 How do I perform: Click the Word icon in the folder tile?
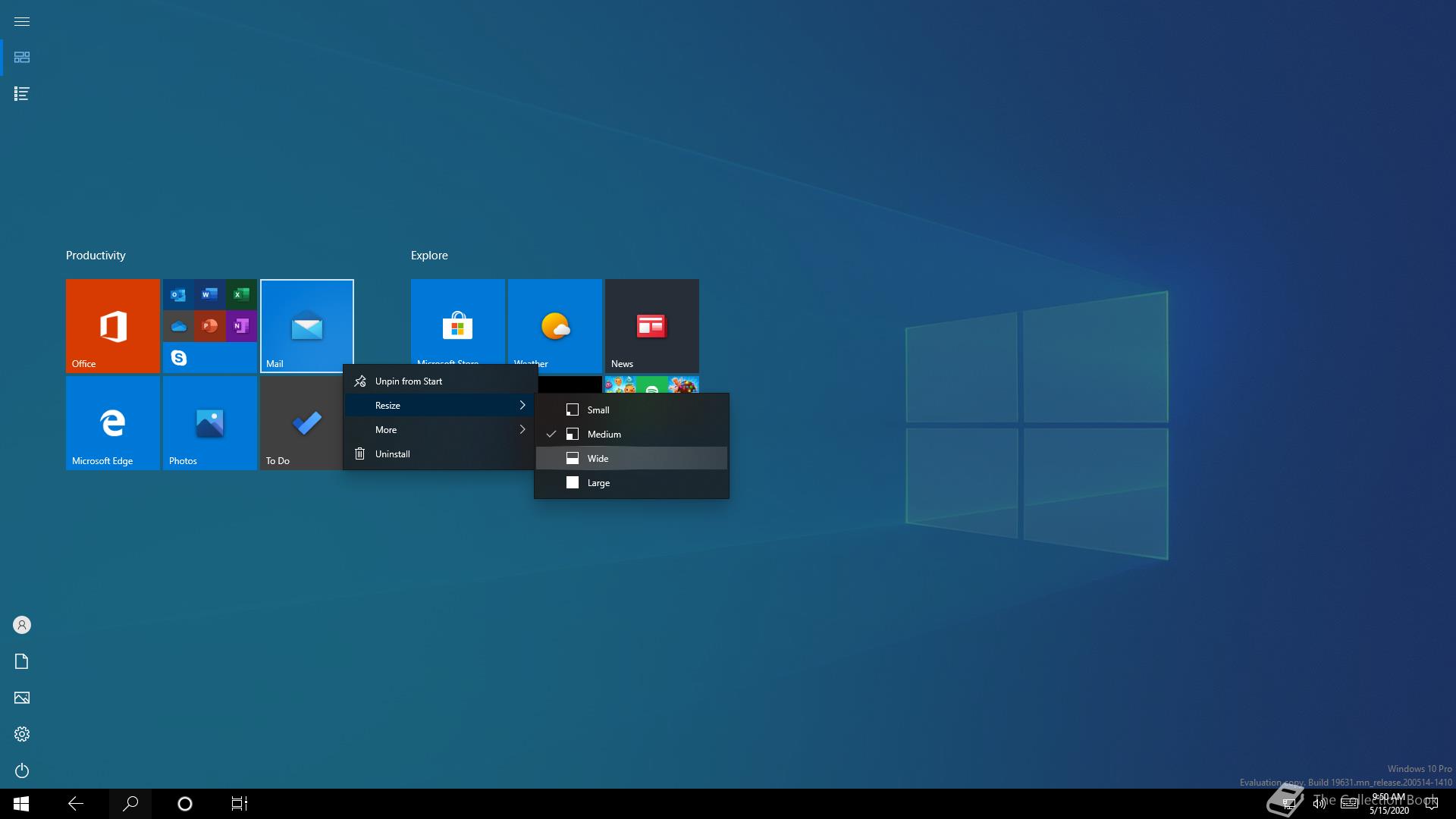[x=210, y=294]
